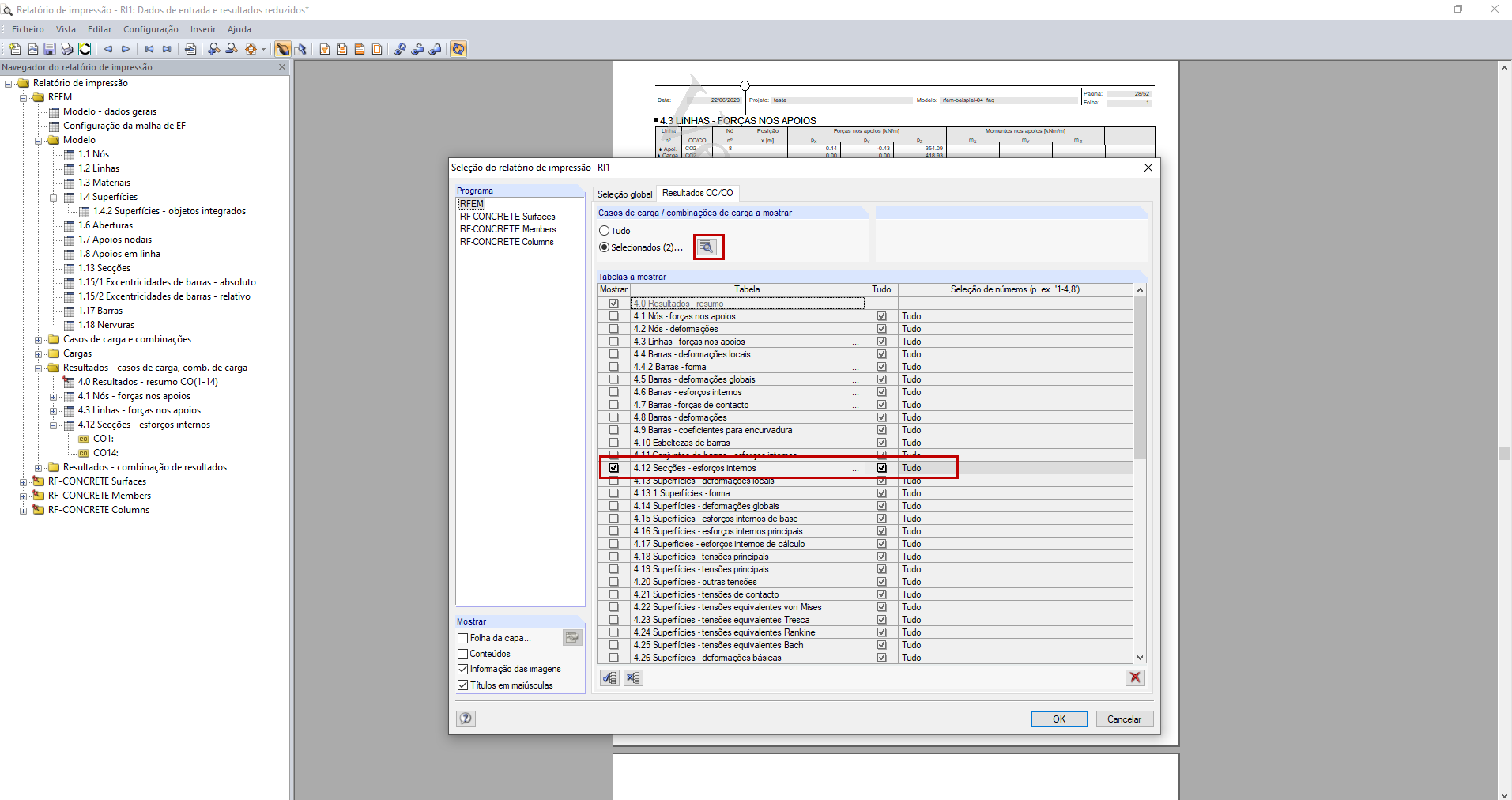Switch to Resultados CC/CO tab
The image size is (1512, 800).
click(697, 193)
